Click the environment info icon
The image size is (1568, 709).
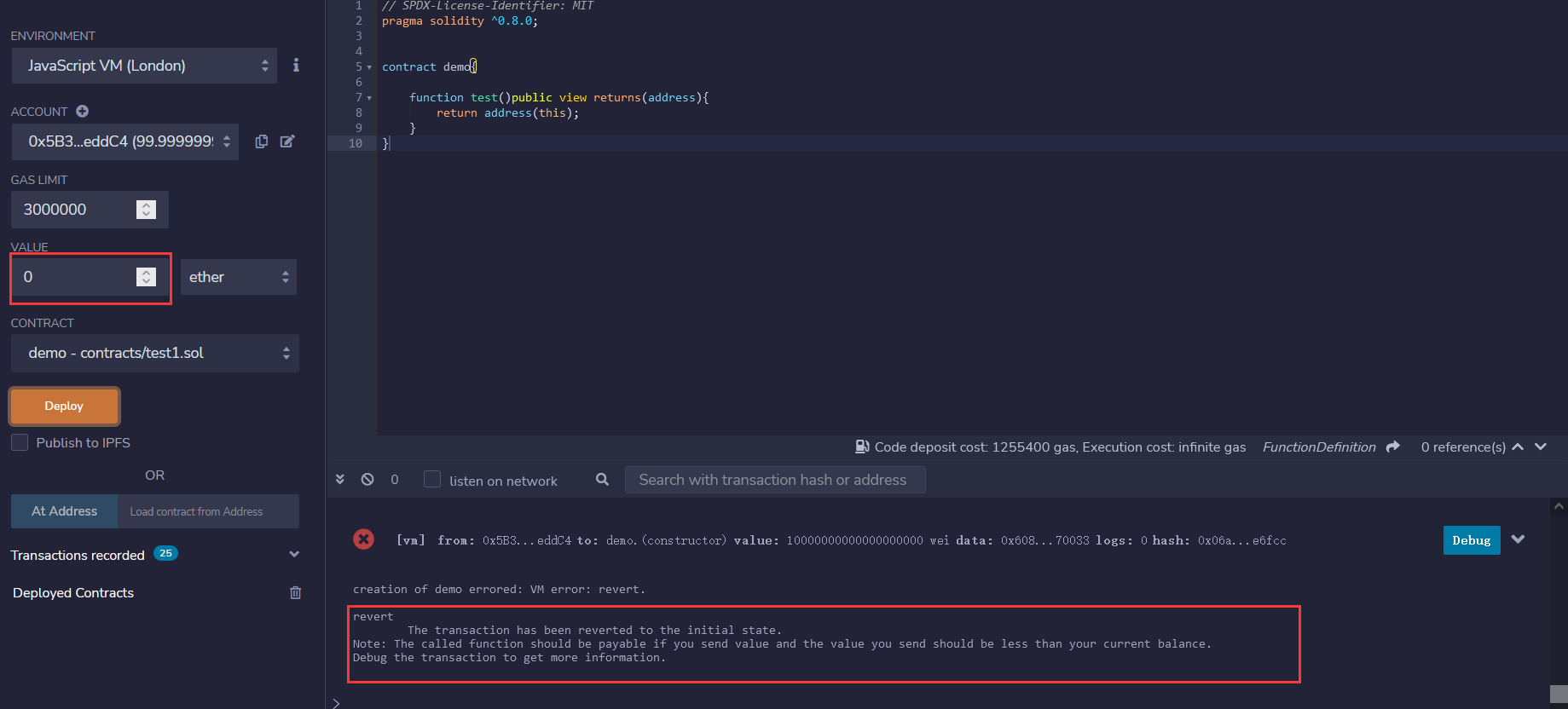coord(296,65)
